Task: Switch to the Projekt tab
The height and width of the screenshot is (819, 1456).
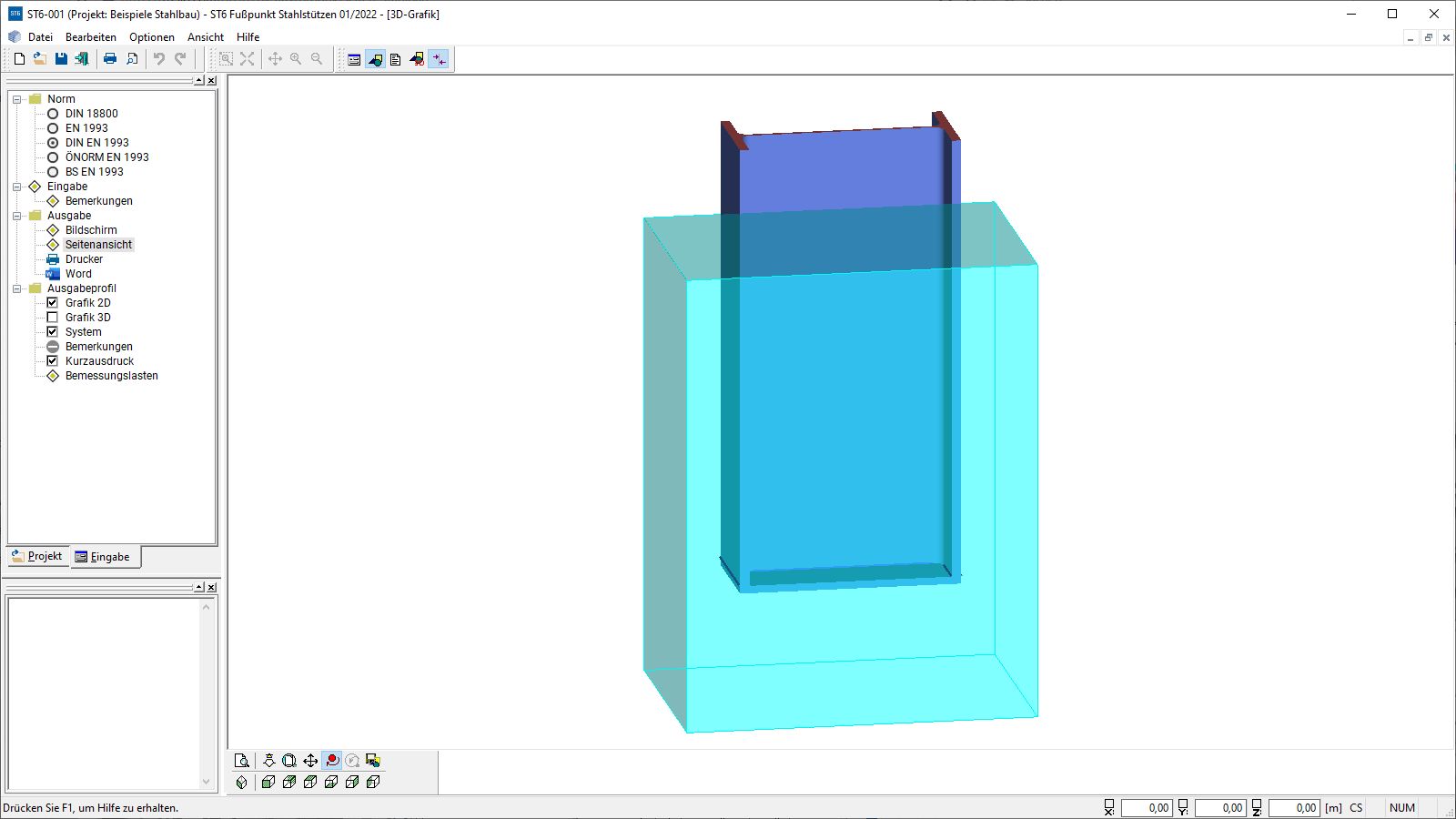Action: click(x=37, y=556)
